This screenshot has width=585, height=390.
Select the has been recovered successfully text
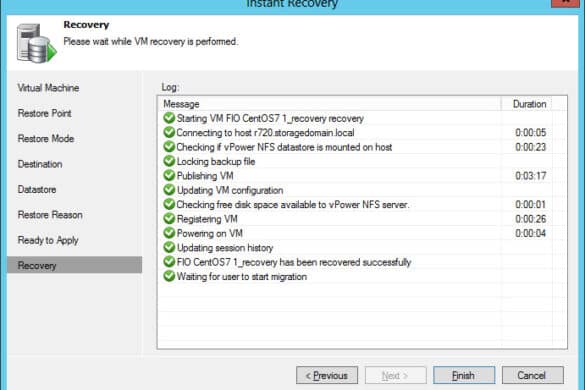click(x=294, y=262)
